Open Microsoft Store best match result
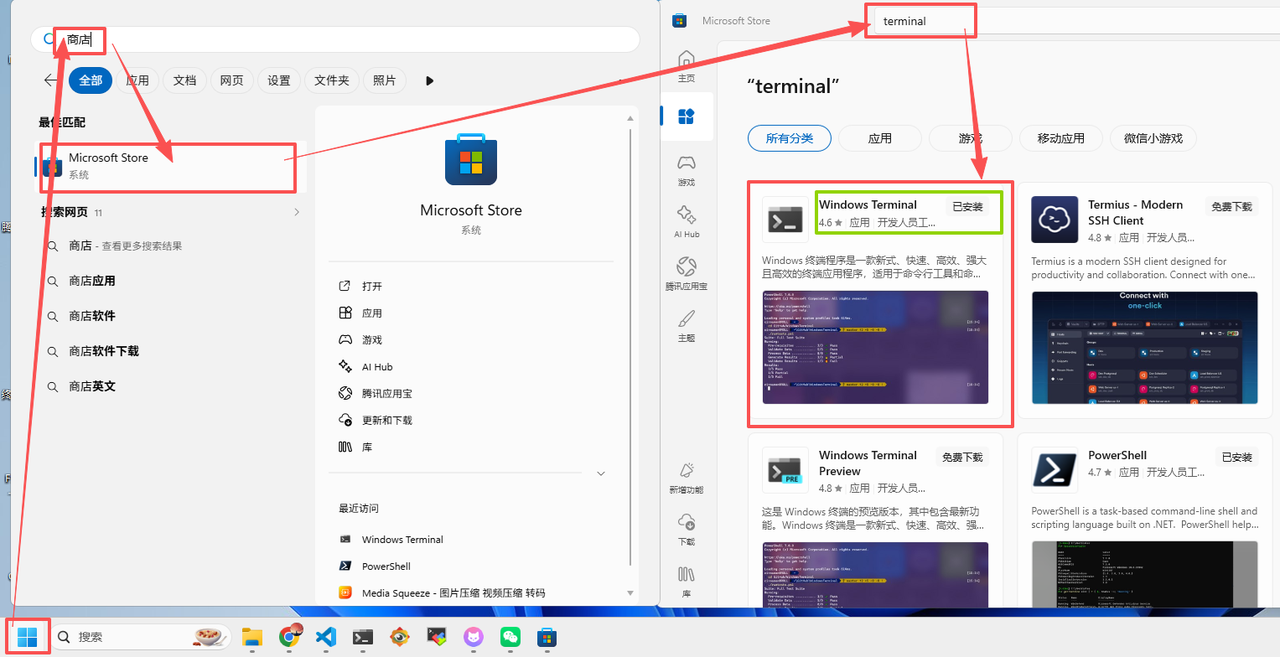 click(168, 166)
